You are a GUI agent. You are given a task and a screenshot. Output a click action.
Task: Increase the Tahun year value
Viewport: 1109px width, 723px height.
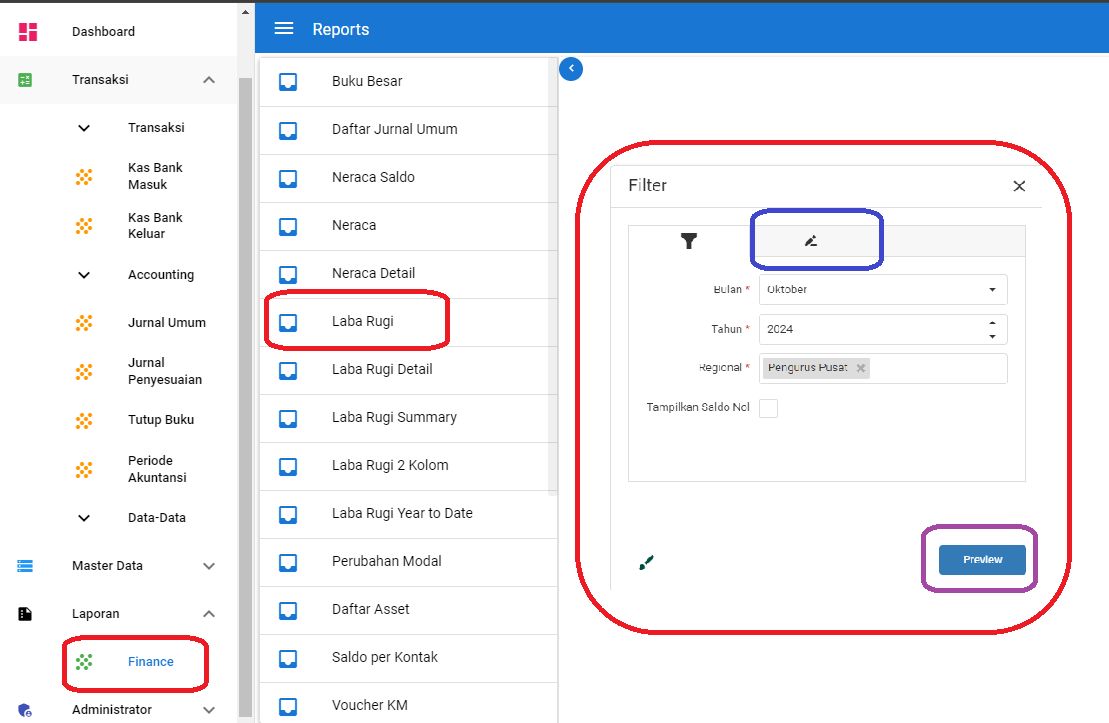pos(991,323)
